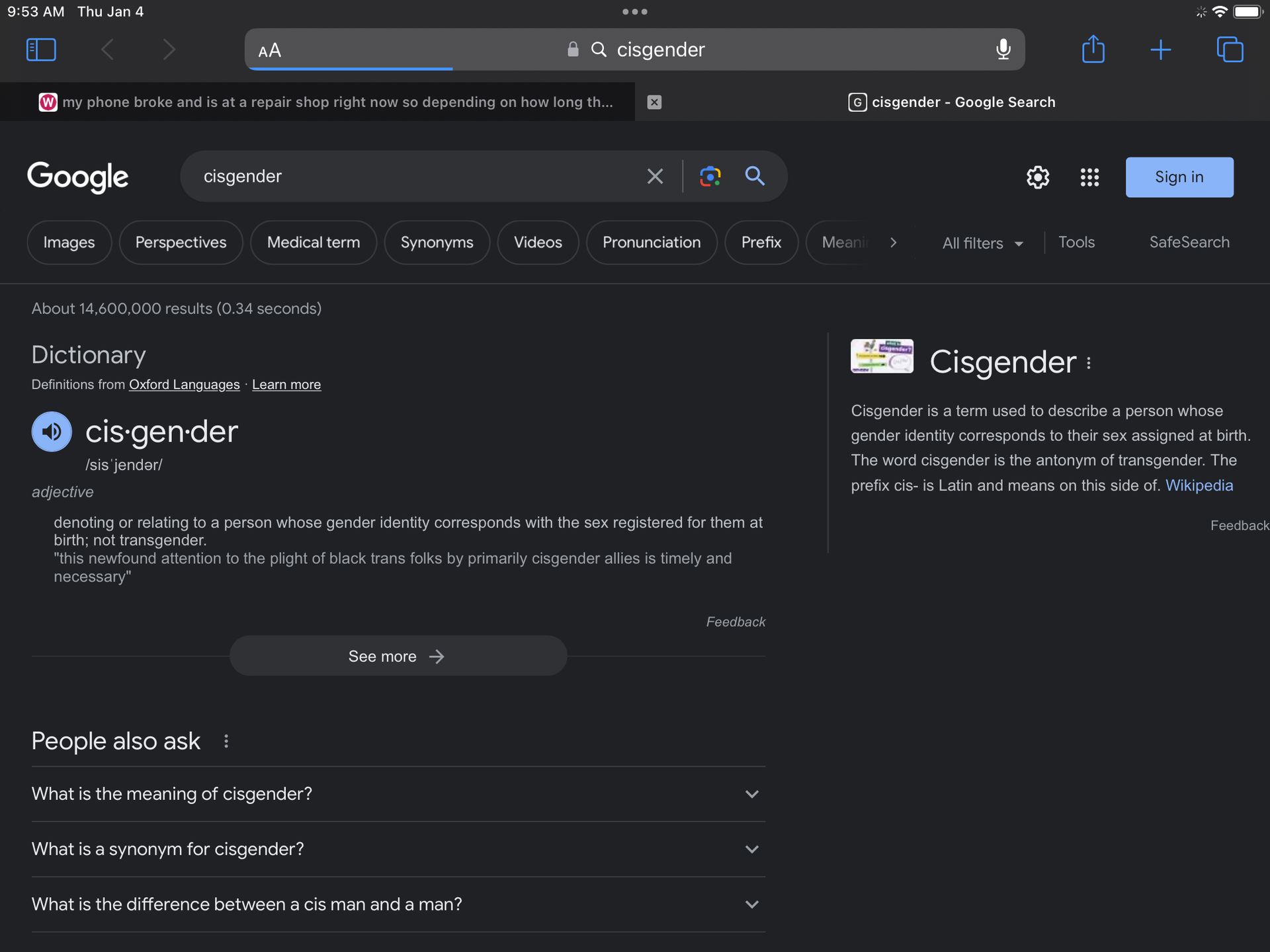1270x952 pixels.
Task: Open a new tab with plus icon
Action: (1160, 50)
